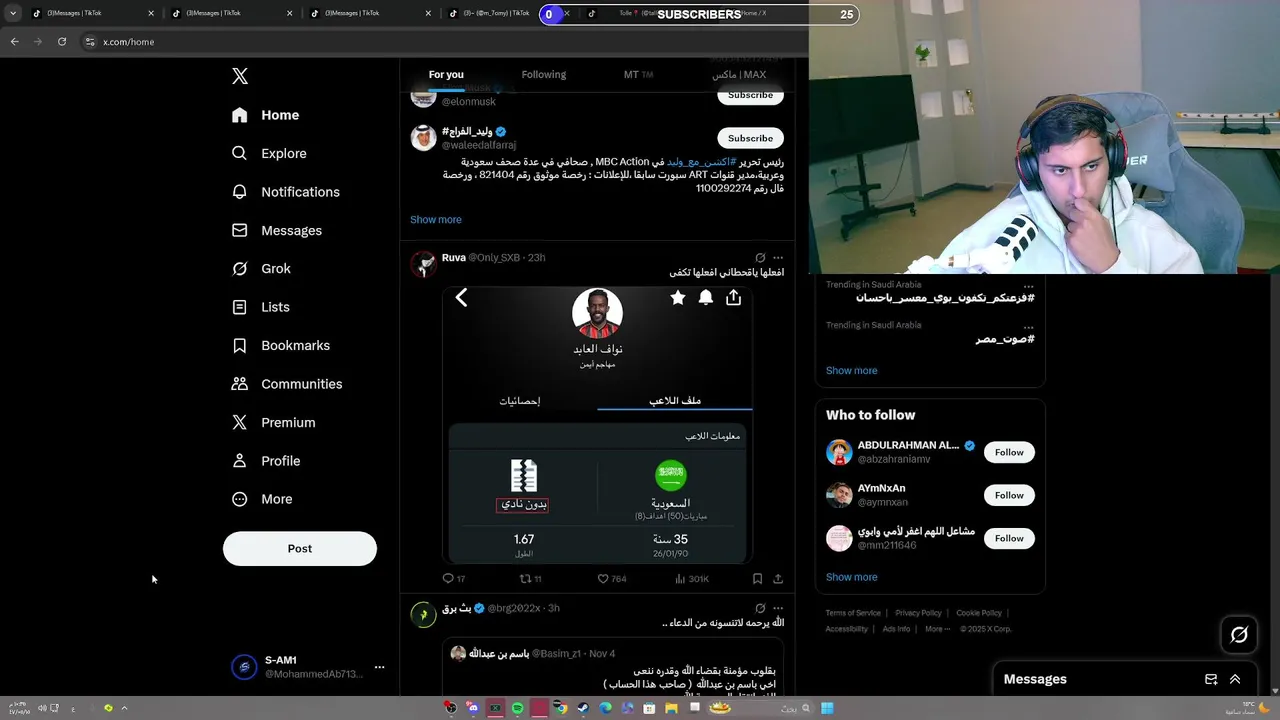The width and height of the screenshot is (1280, 720).
Task: Open the more options on Ruva's post
Action: point(778,258)
